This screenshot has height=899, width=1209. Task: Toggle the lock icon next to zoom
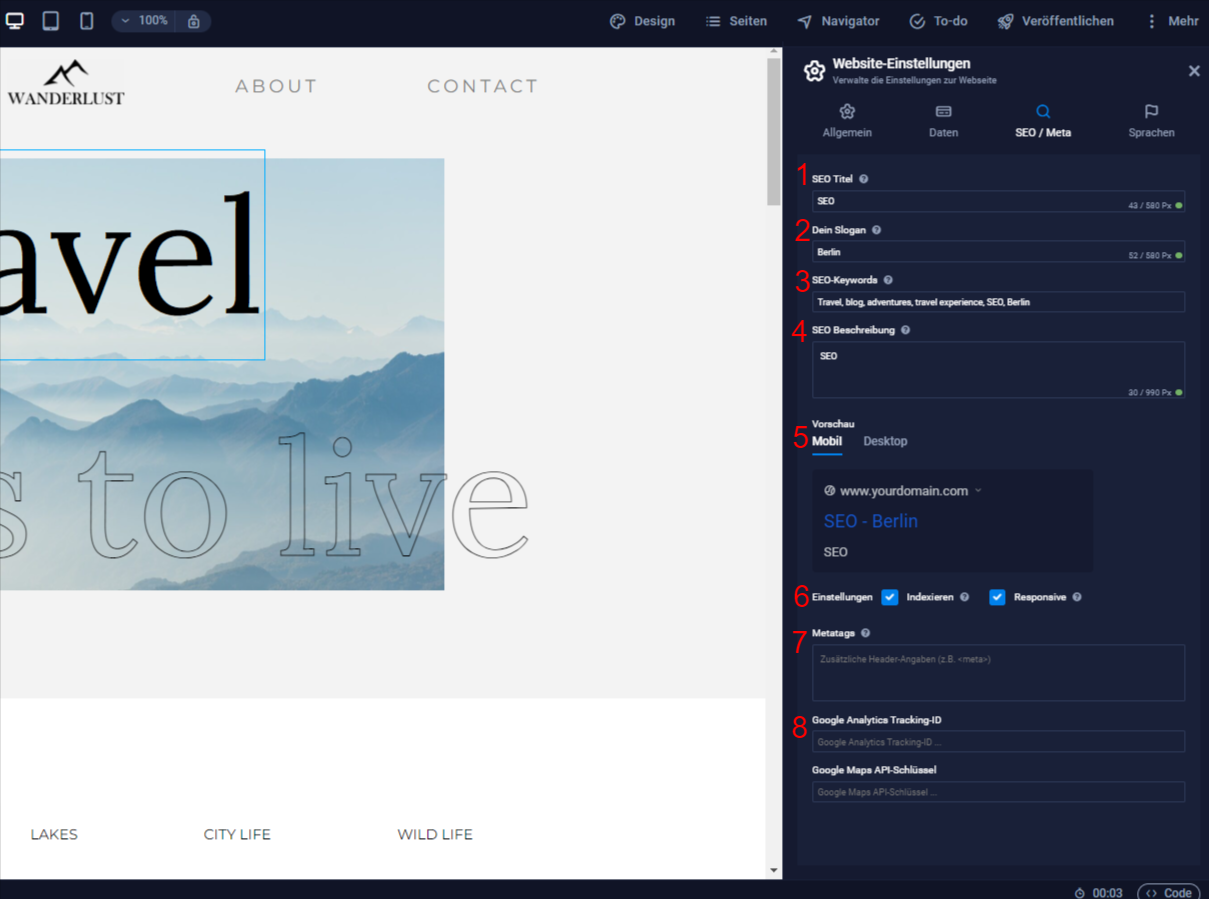click(x=194, y=21)
